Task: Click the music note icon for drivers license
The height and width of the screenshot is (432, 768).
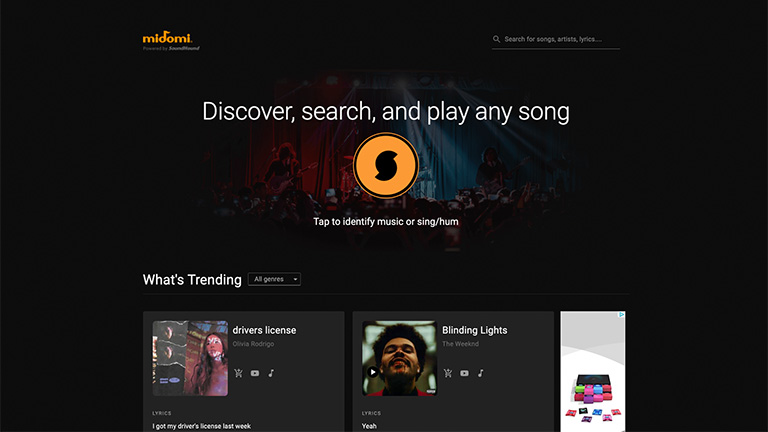Action: (x=271, y=373)
